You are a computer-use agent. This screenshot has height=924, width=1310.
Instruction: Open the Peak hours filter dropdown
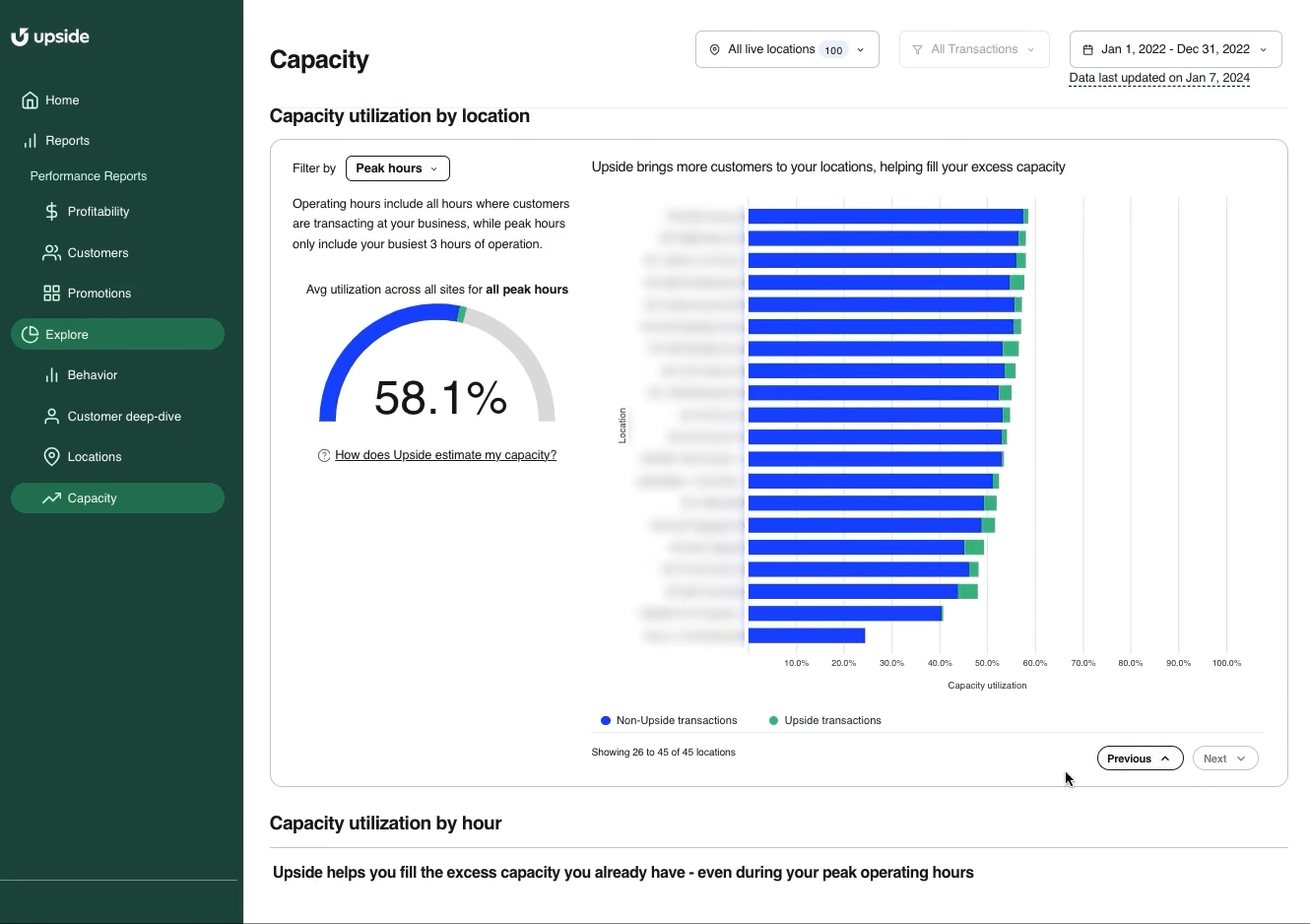pos(398,168)
